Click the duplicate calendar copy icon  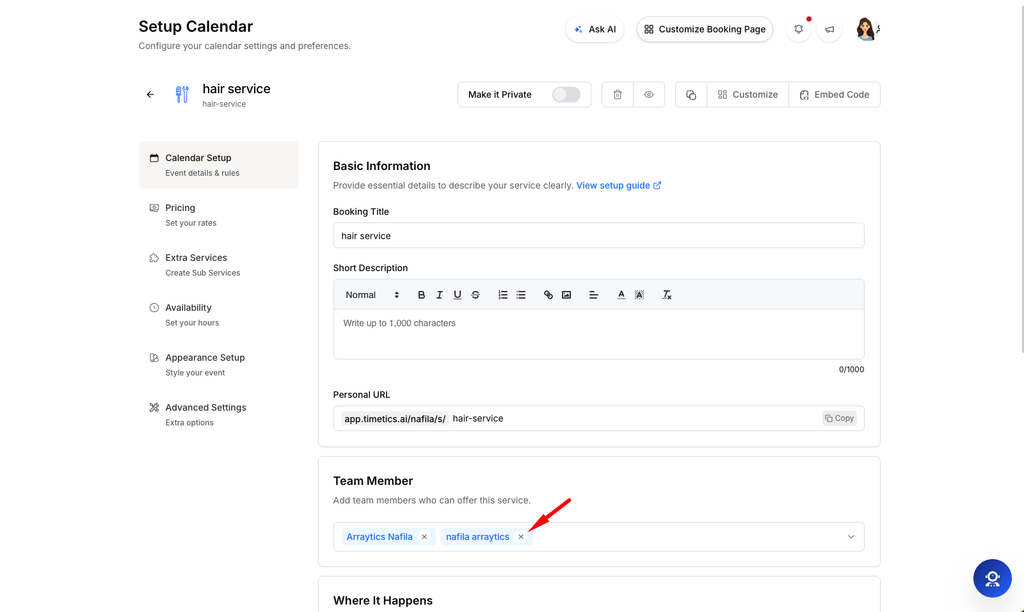[x=691, y=95]
